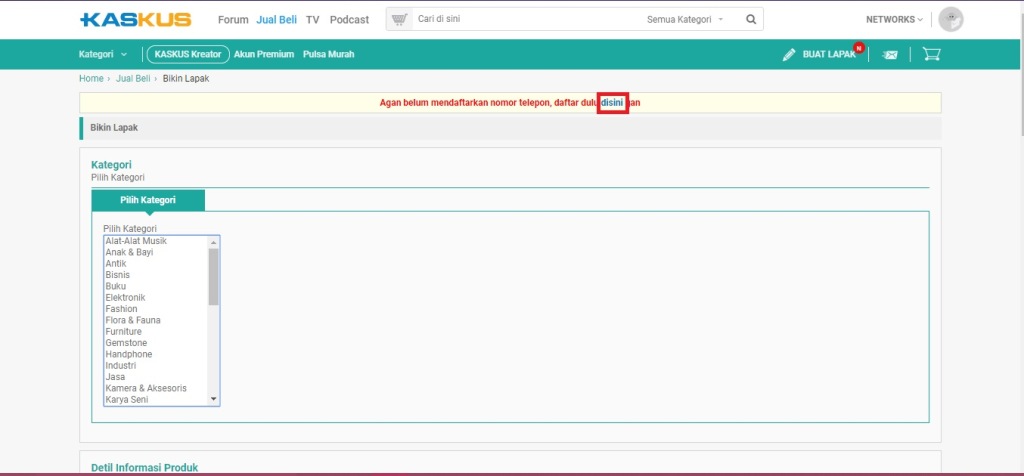Click the red notification badge on Buat Lapak

[x=859, y=48]
